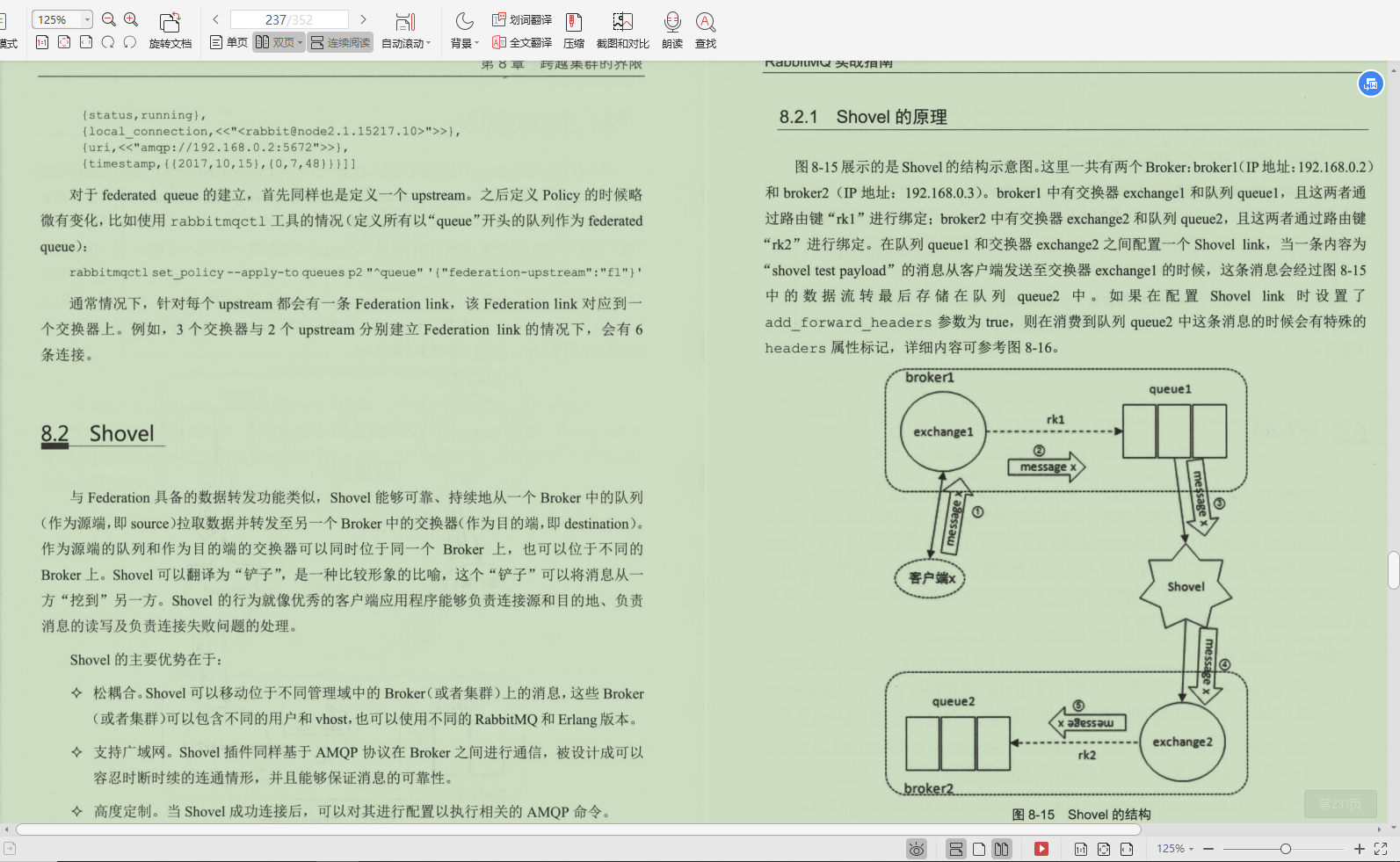This screenshot has width=1400, height=862.
Task: Click 查找 find tool
Action: coord(706,31)
